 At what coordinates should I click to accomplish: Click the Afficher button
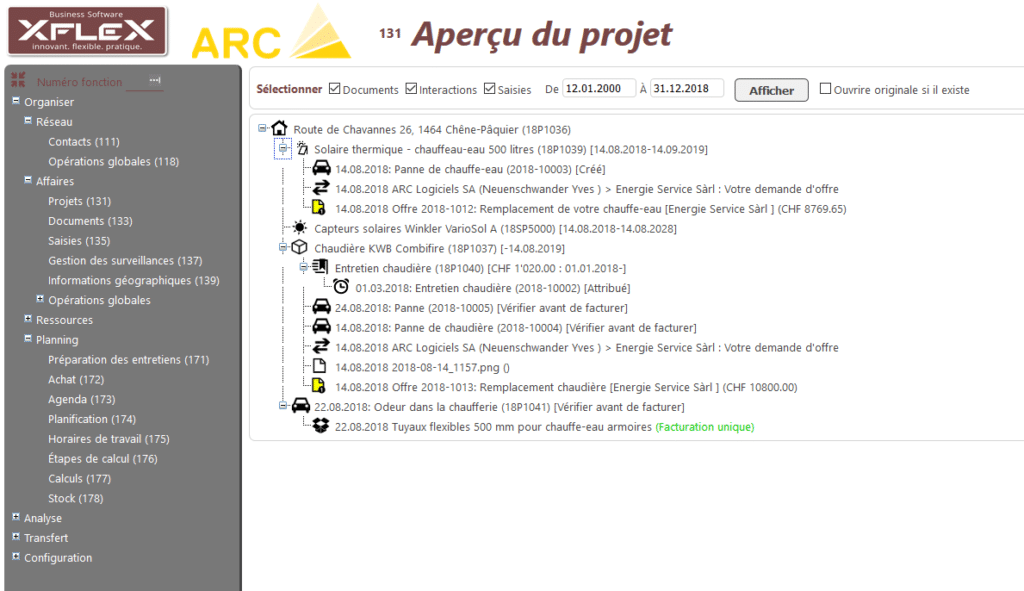click(771, 90)
